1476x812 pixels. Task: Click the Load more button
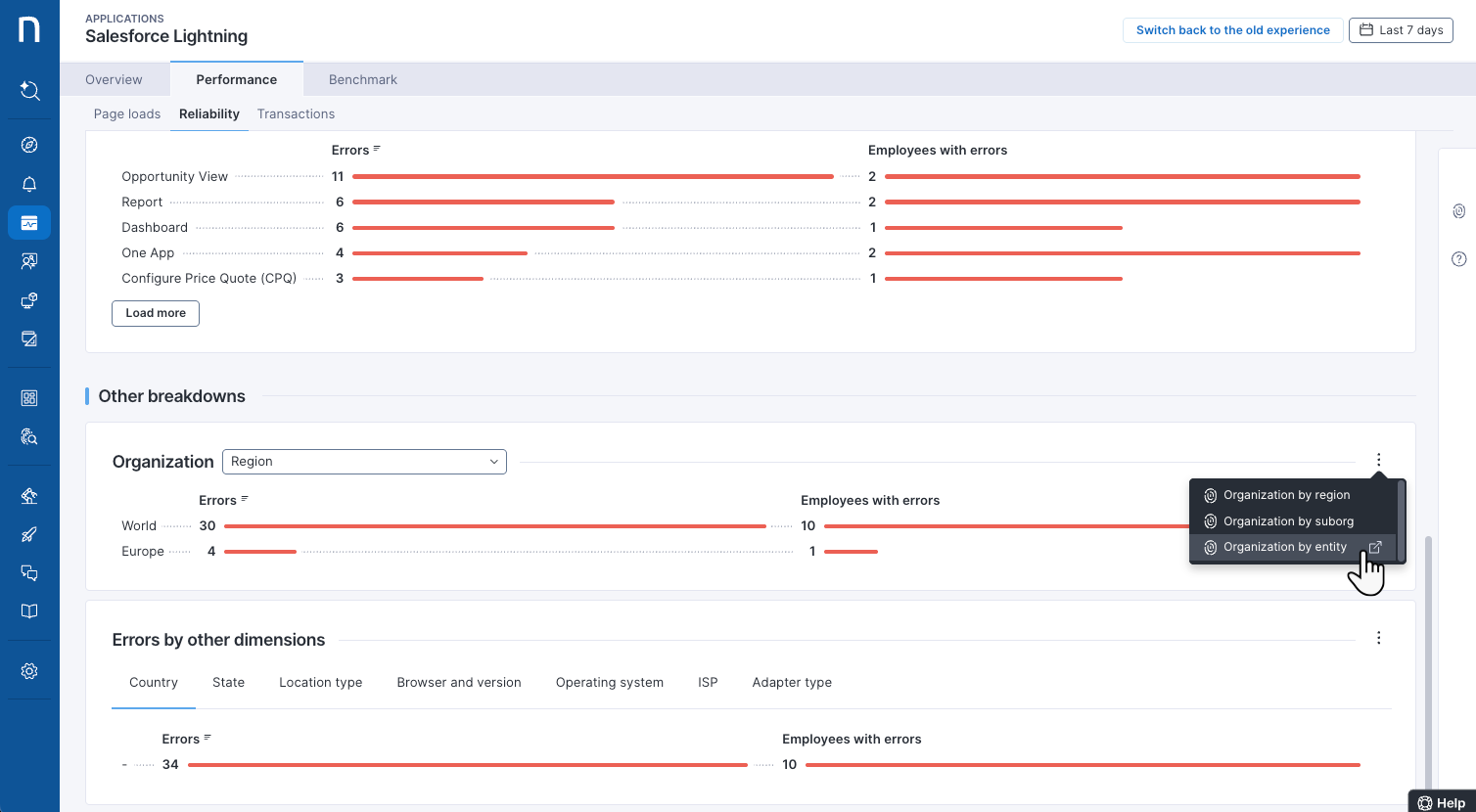point(156,313)
